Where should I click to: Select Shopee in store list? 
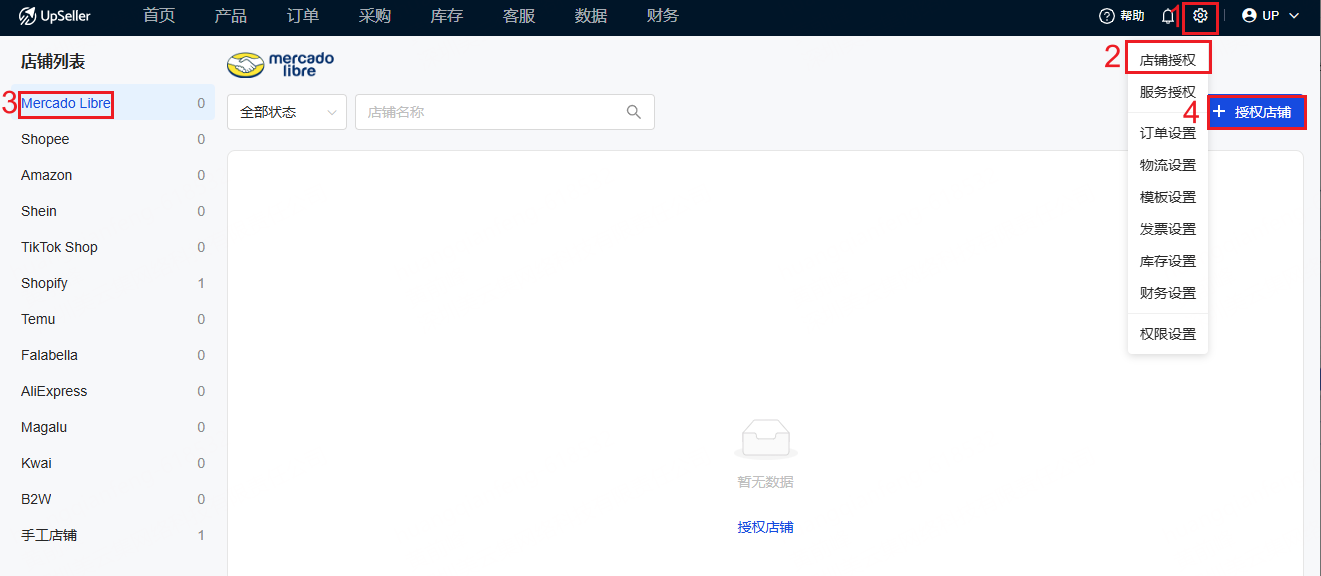pyautogui.click(x=107, y=139)
